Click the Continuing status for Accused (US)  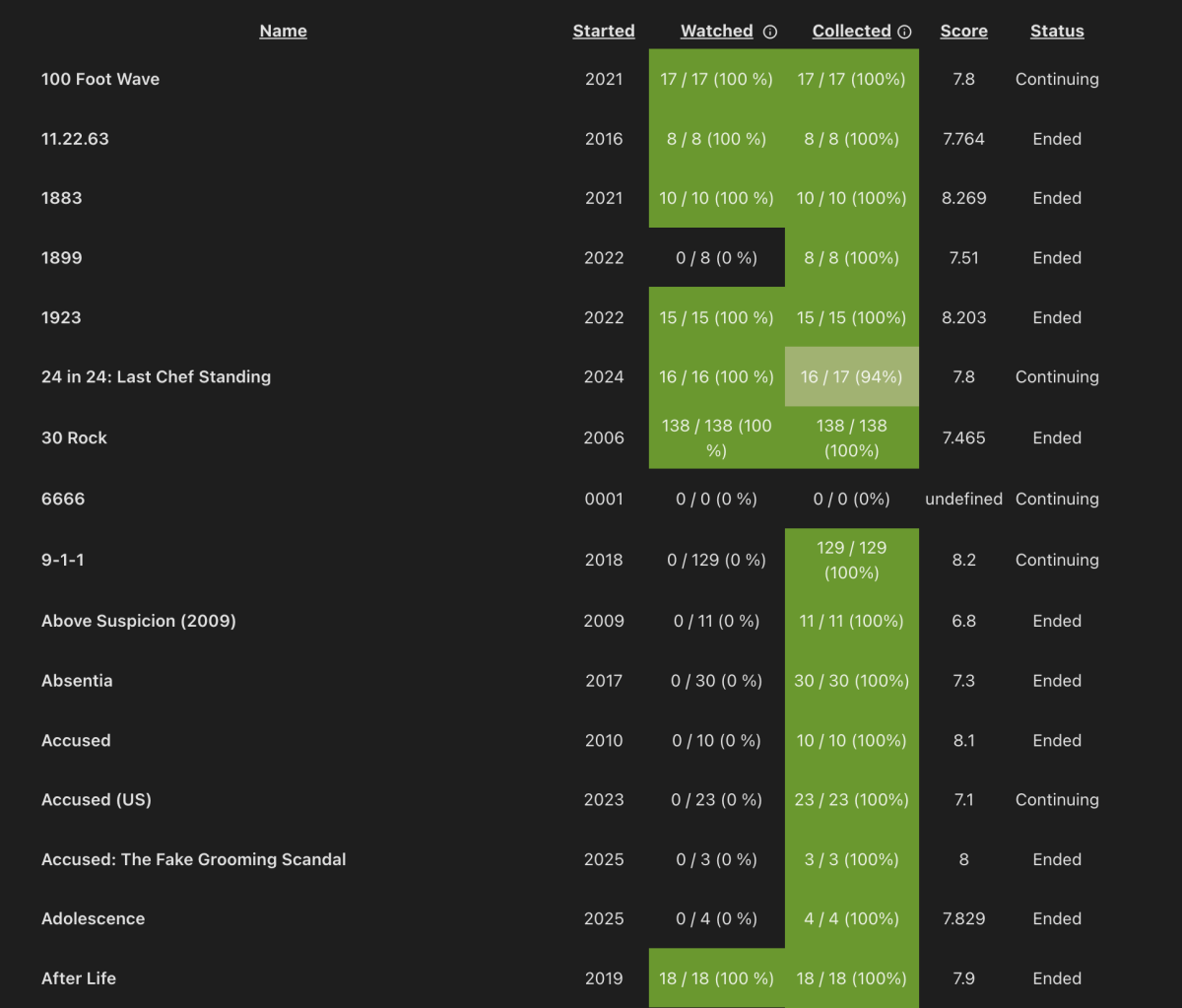1057,799
